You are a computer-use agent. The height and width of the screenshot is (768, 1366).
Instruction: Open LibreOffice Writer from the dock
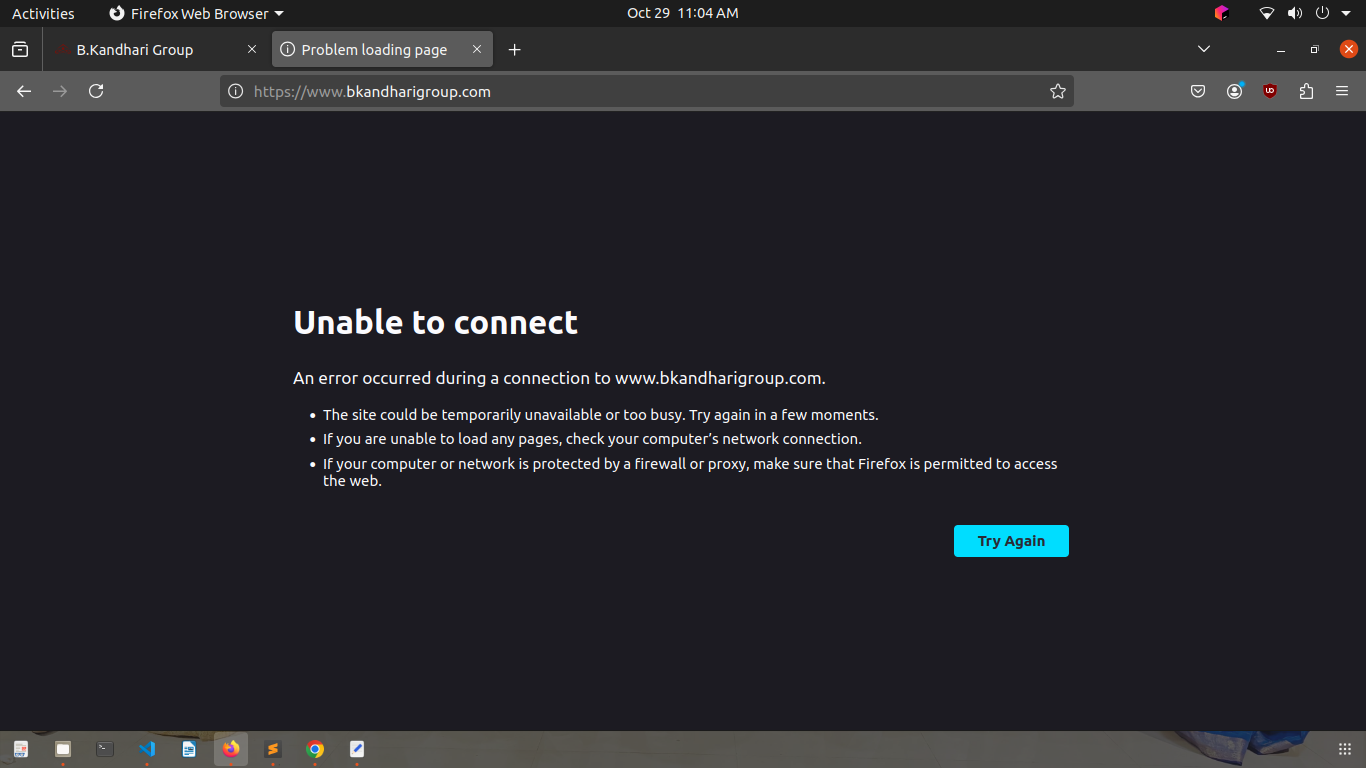point(189,749)
